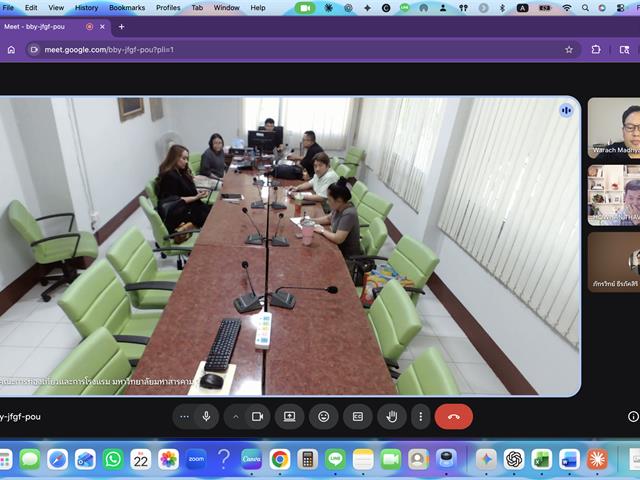
Task: Open Notes from the Dock
Action: pyautogui.click(x=363, y=460)
